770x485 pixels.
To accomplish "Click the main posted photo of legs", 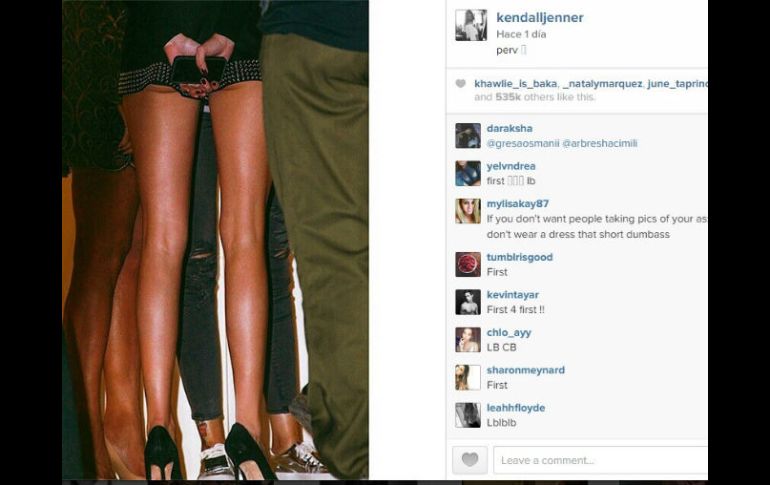I will coord(216,240).
